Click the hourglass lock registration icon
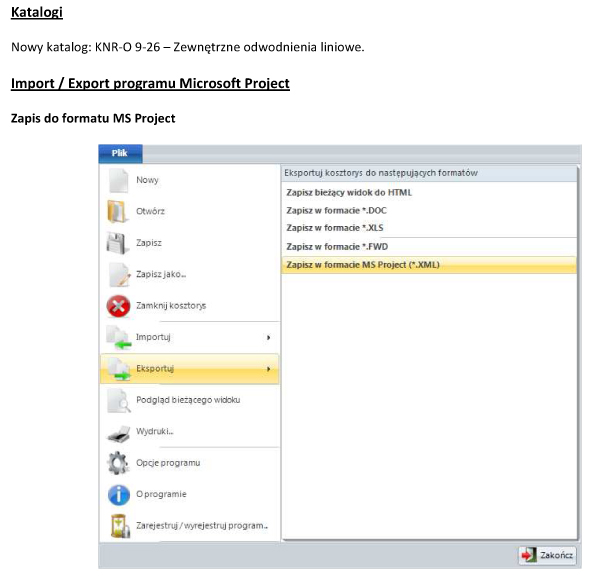The height and width of the screenshot is (585, 616). (x=119, y=526)
